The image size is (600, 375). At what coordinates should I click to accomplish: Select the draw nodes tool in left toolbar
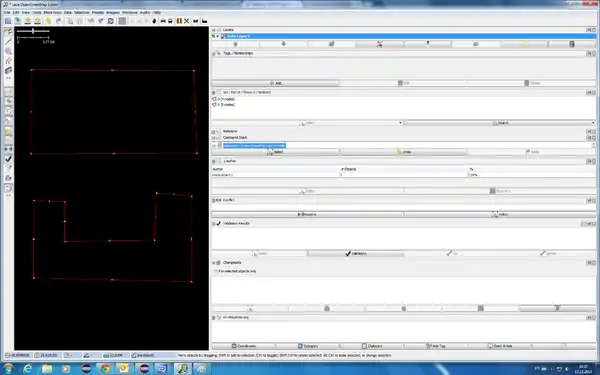pos(8,41)
